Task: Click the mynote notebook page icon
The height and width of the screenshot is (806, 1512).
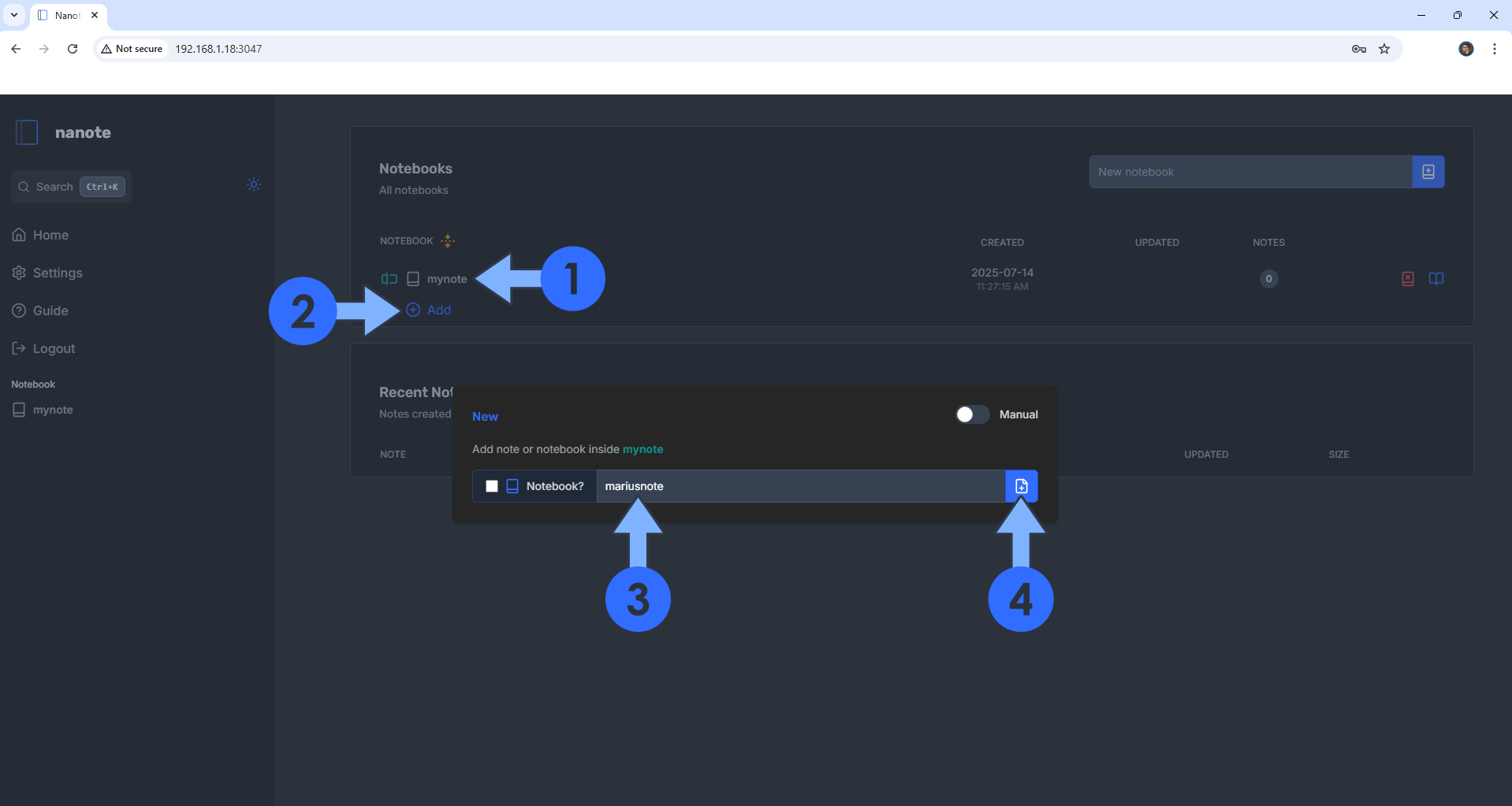Action: pos(413,279)
